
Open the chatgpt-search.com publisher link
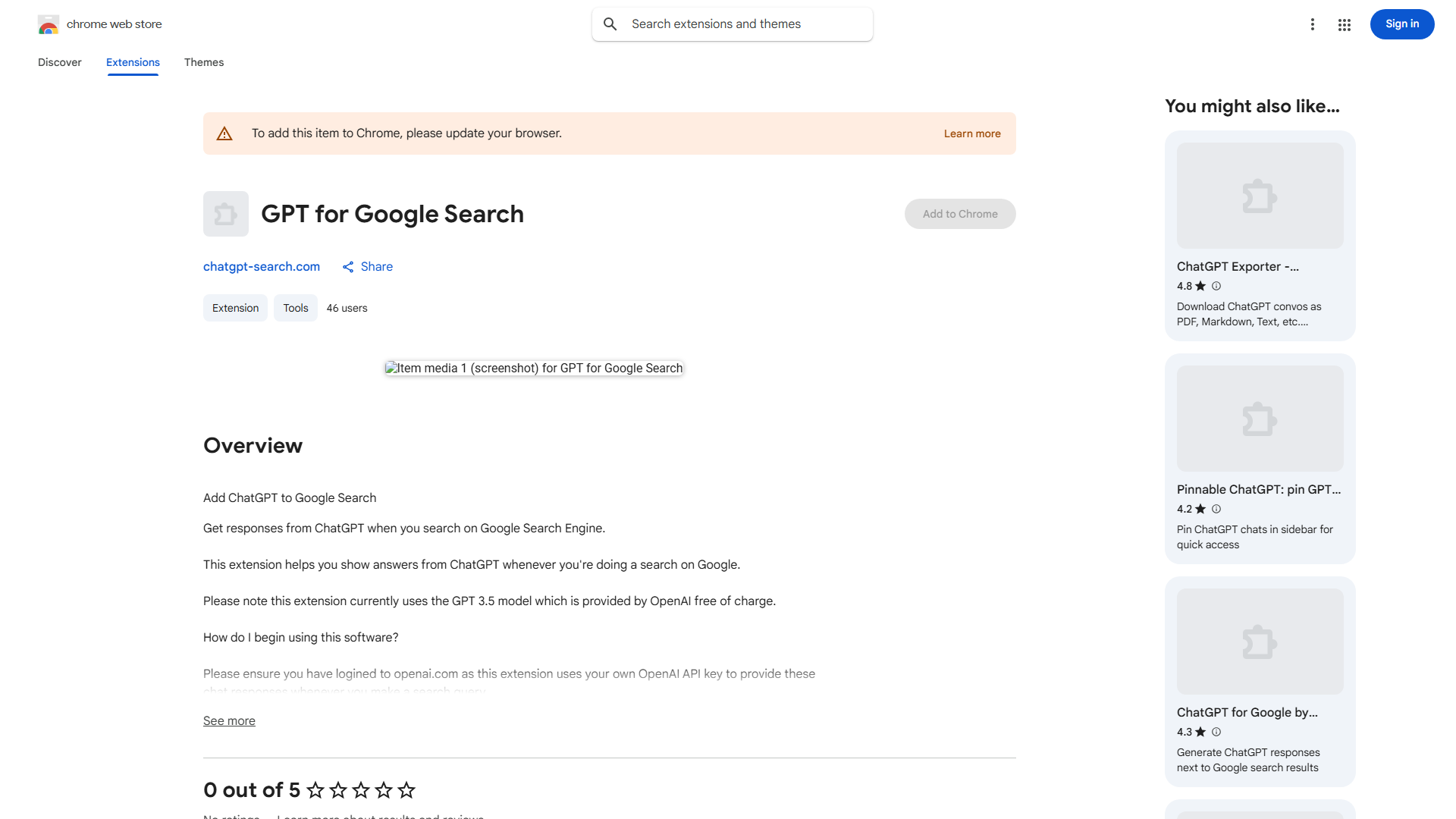click(261, 266)
